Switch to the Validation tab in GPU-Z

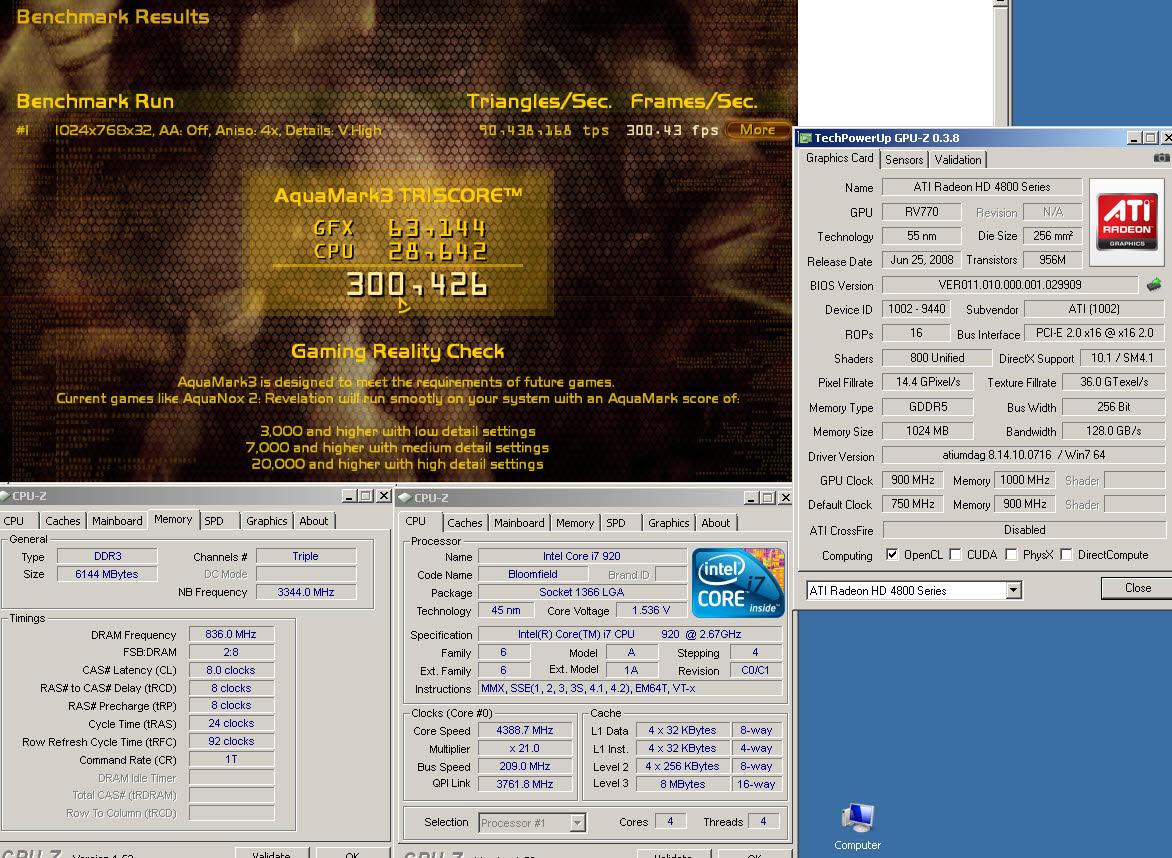tap(957, 159)
